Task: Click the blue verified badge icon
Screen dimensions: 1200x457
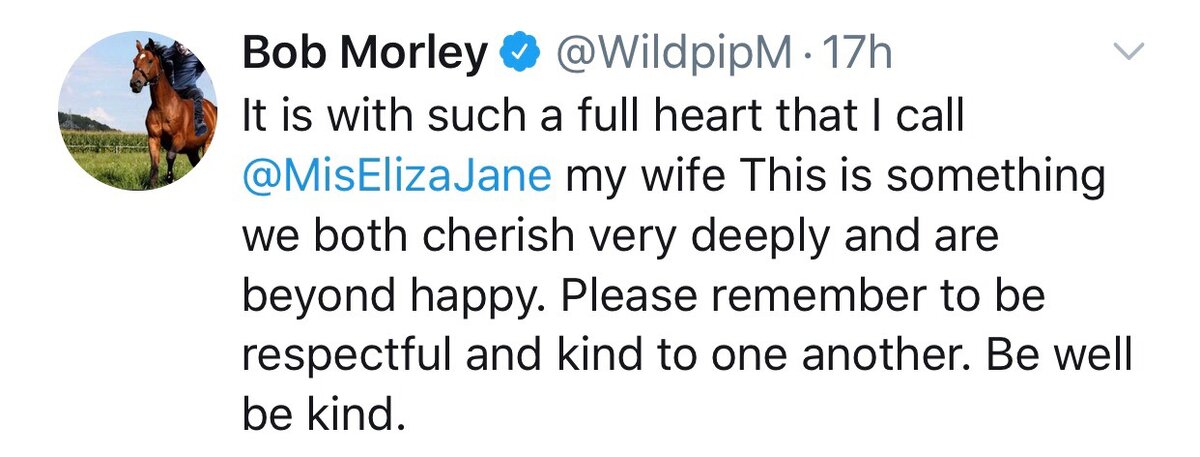Action: pos(521,53)
